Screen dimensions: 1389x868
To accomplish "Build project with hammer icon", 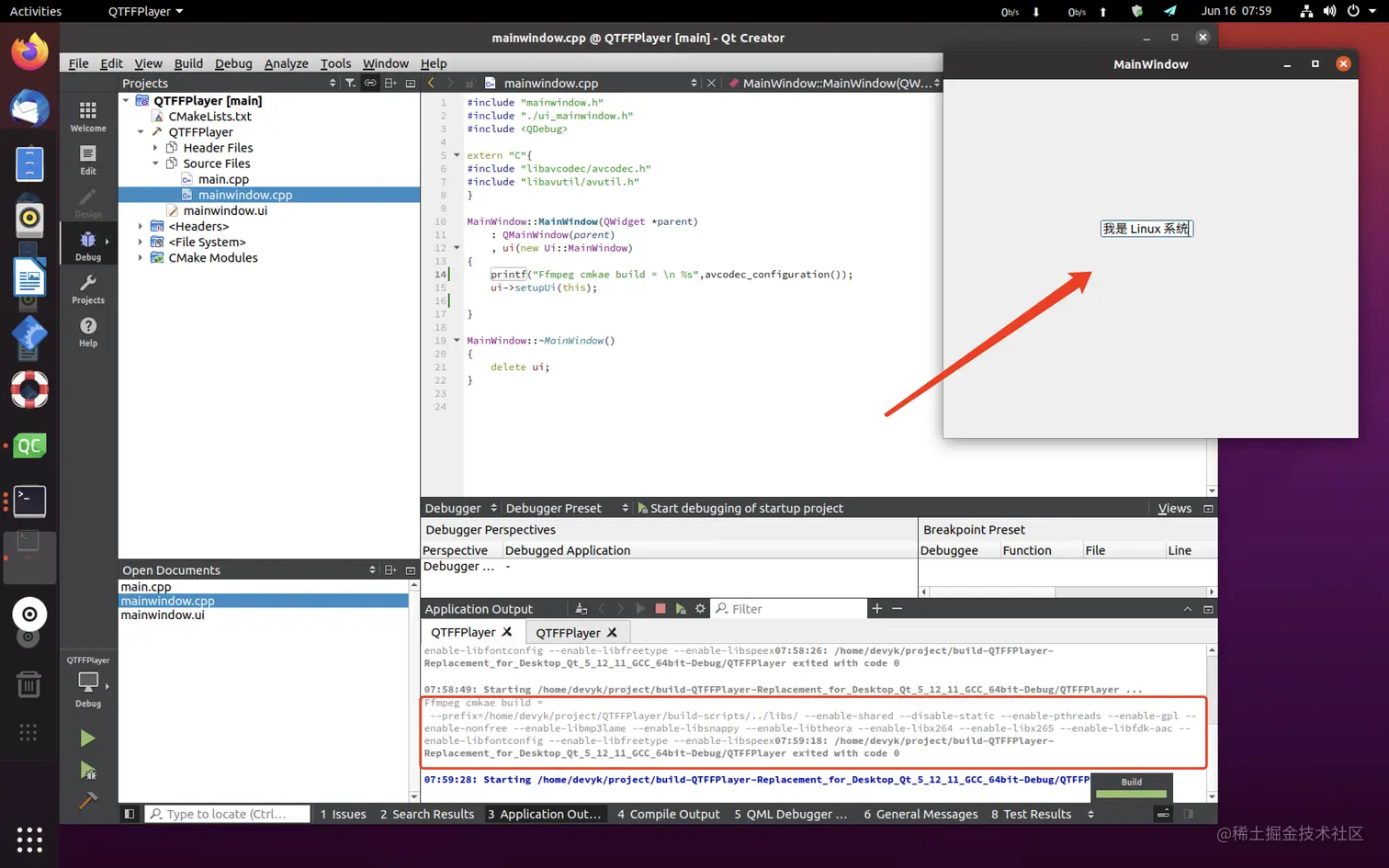I will coord(87,800).
